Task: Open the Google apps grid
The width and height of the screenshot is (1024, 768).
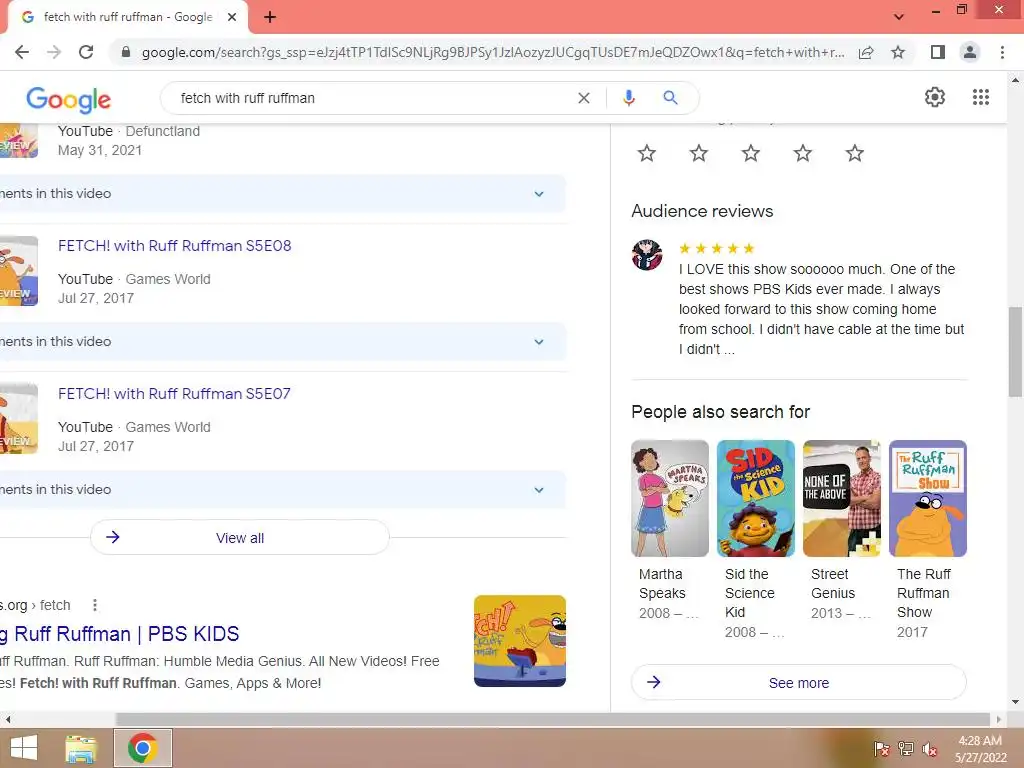Action: (981, 97)
